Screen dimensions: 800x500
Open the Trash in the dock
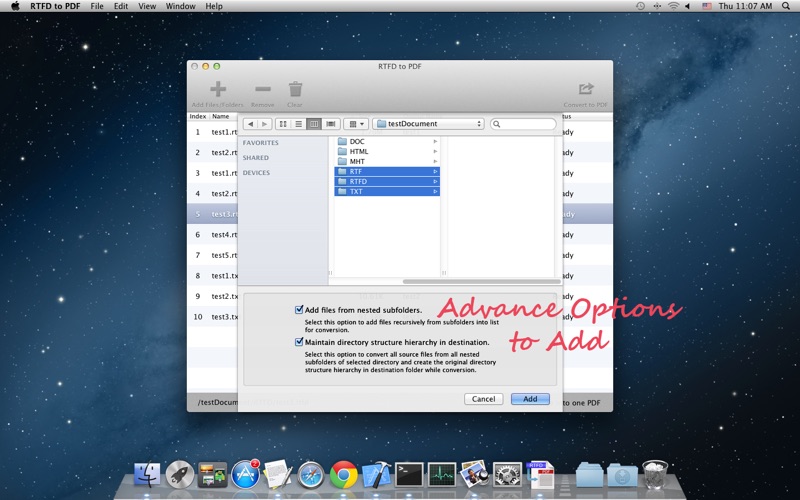click(655, 474)
